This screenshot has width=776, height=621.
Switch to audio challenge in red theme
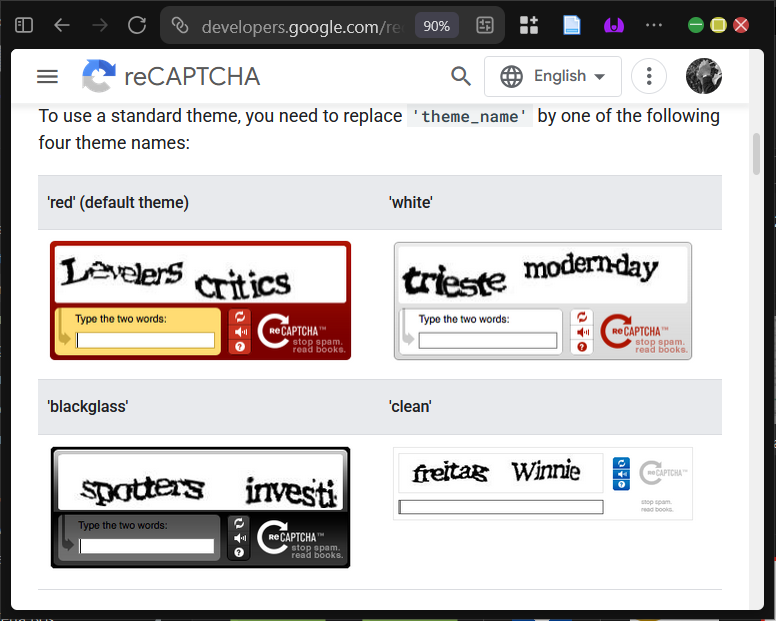click(x=241, y=332)
